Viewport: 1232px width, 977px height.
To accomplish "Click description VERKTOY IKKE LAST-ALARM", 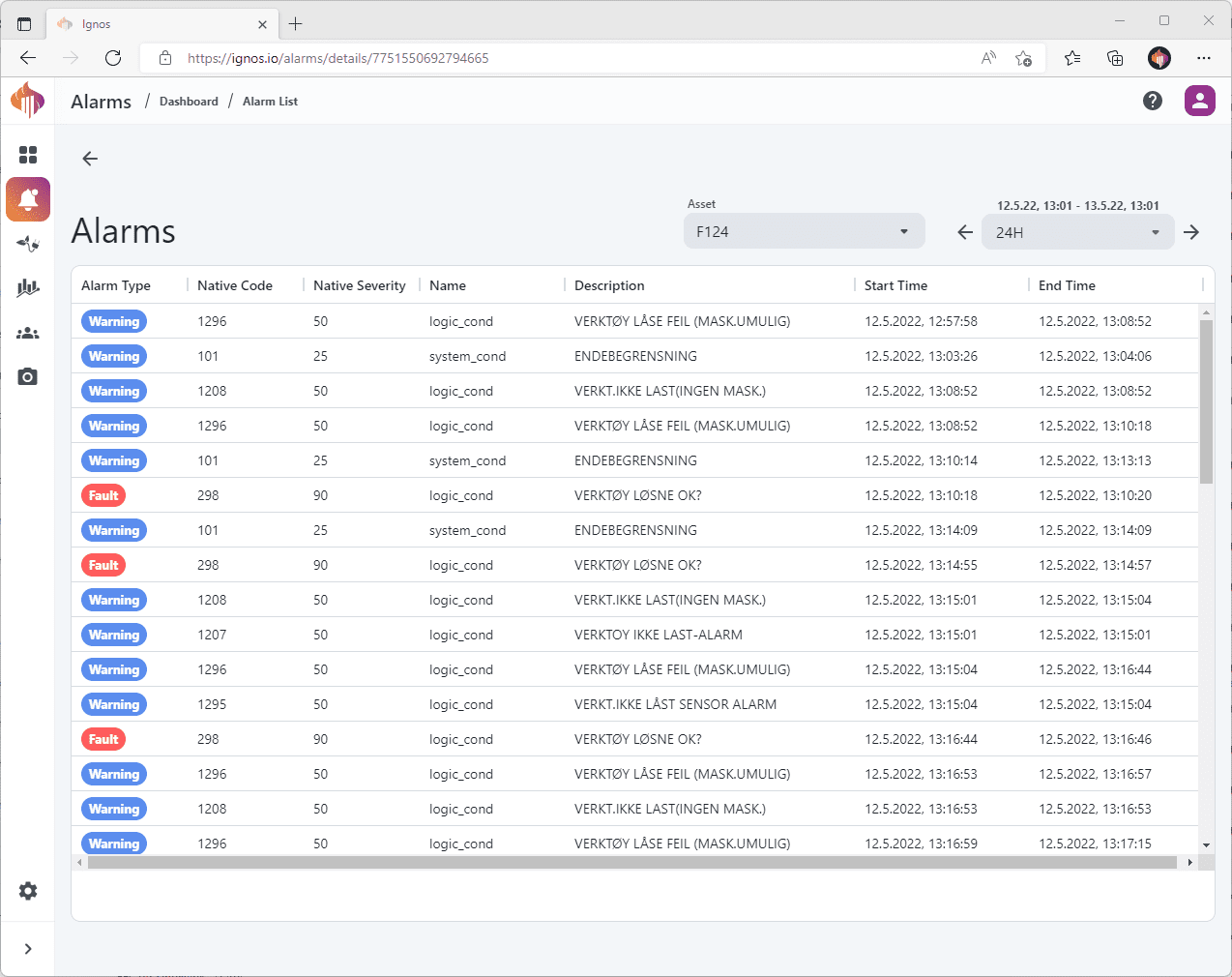I will pos(659,635).
